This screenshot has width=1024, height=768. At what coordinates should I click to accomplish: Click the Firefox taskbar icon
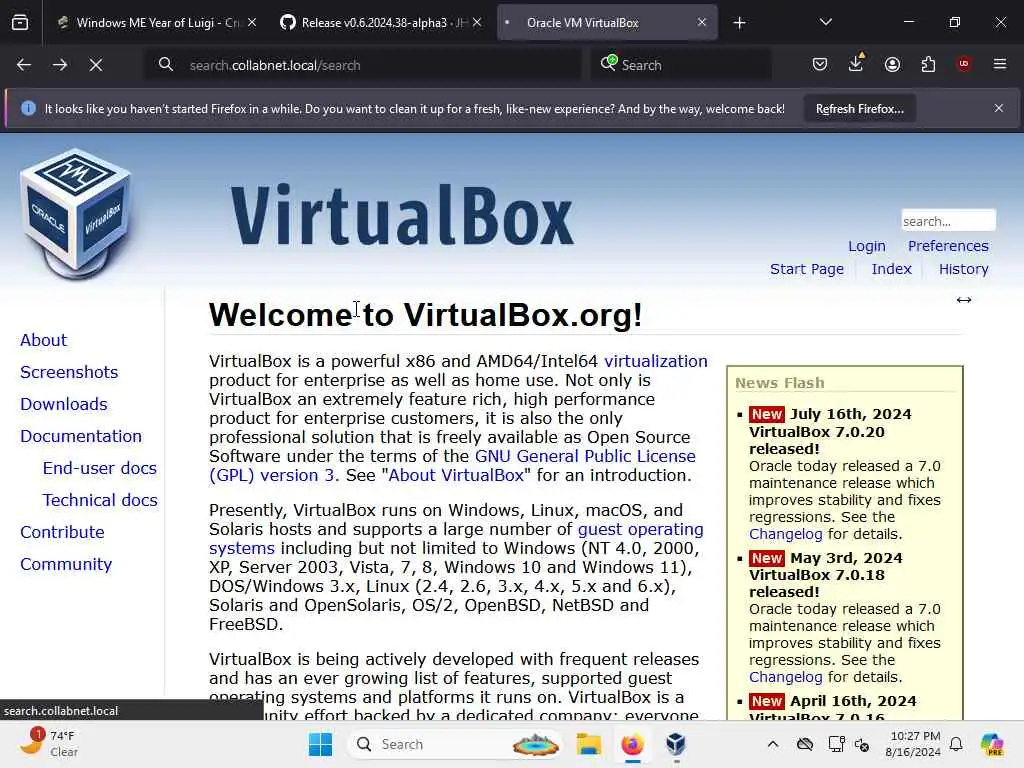point(632,744)
